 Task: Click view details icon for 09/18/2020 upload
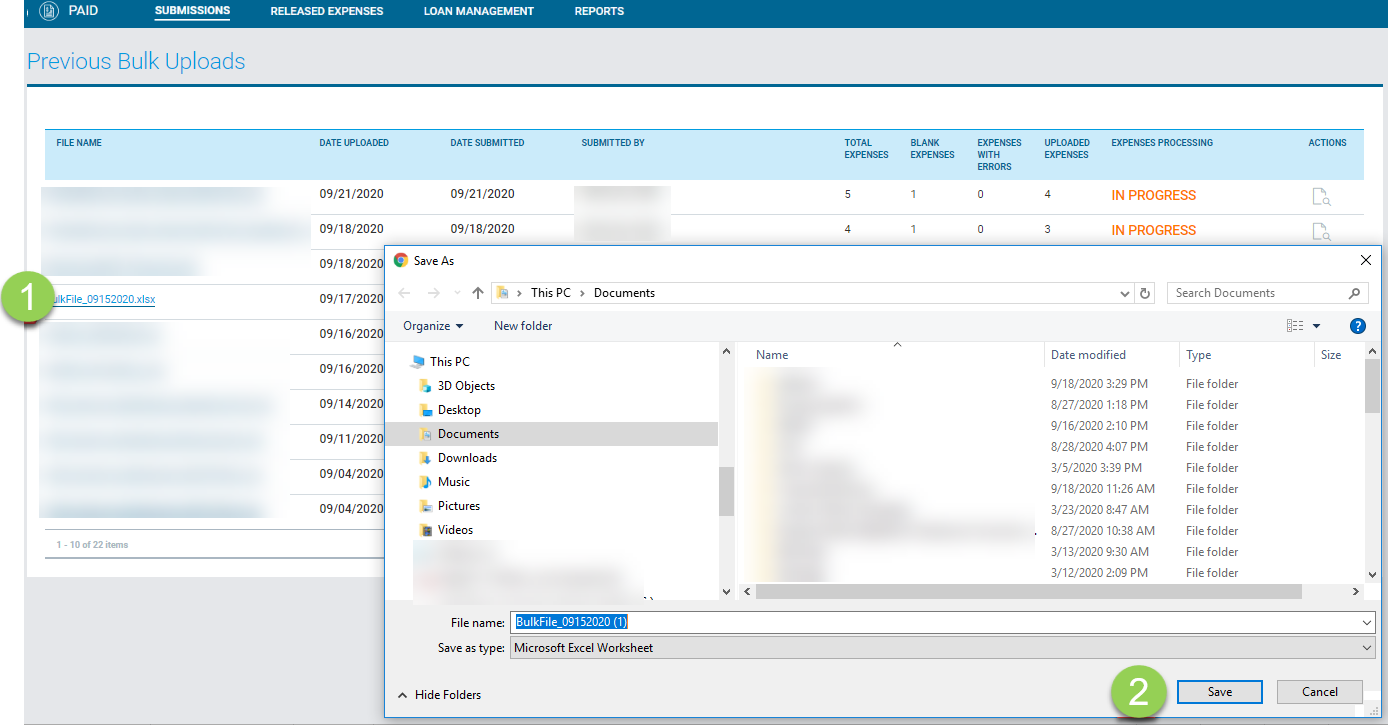[x=1320, y=232]
